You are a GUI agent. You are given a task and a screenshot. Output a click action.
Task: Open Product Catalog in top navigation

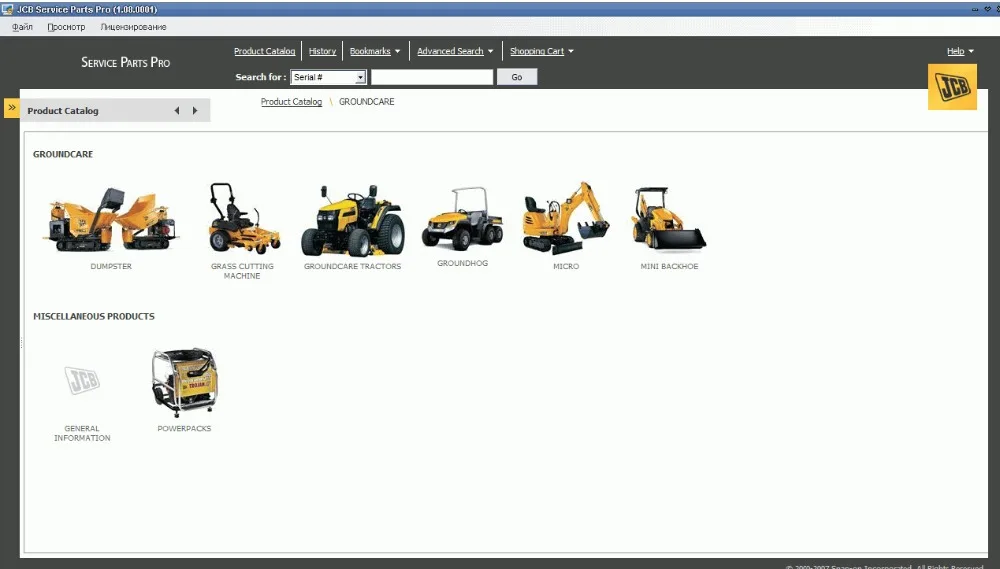click(265, 51)
